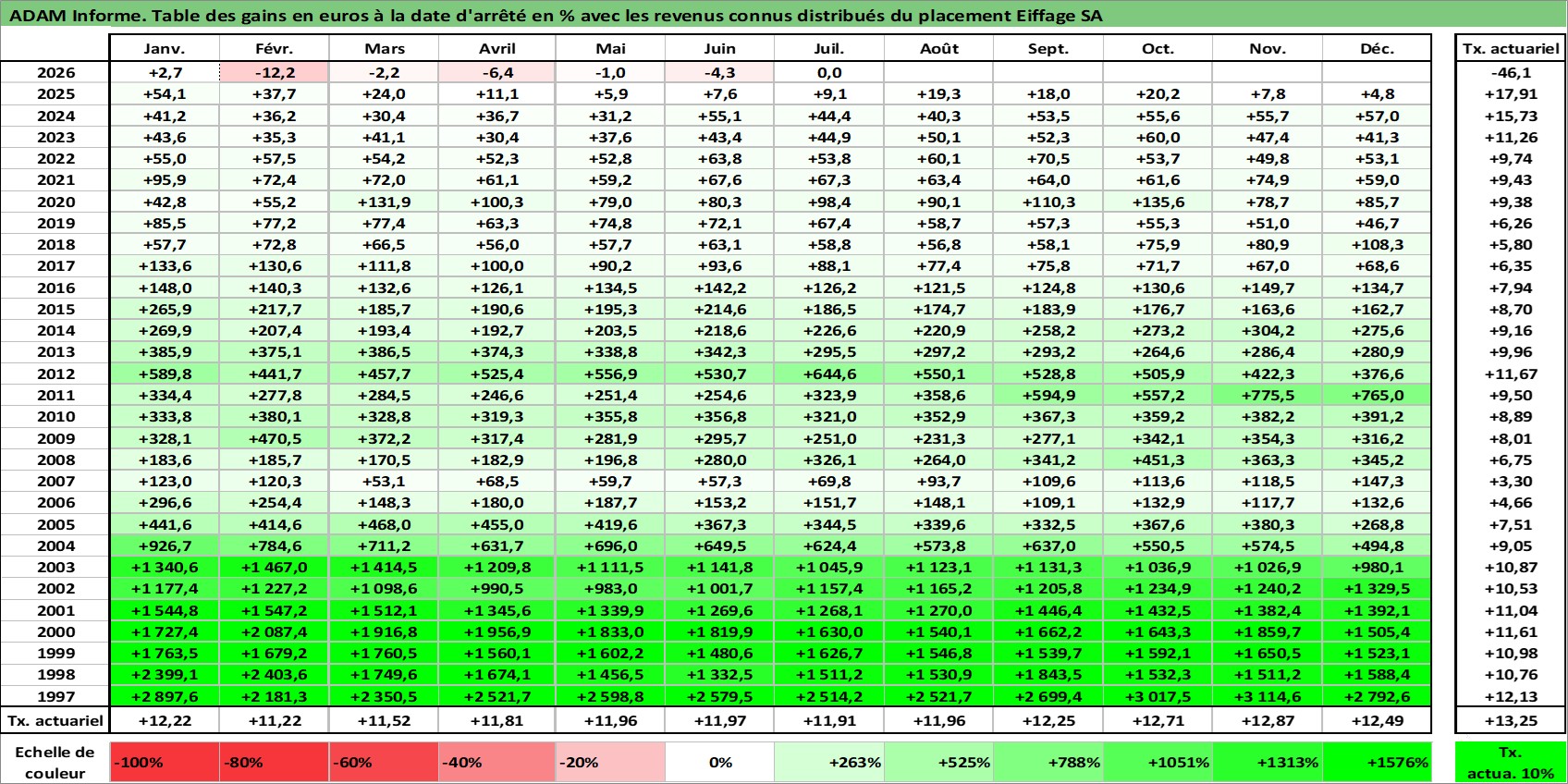Click the 2026 April cell showing -6,4

pos(497,72)
